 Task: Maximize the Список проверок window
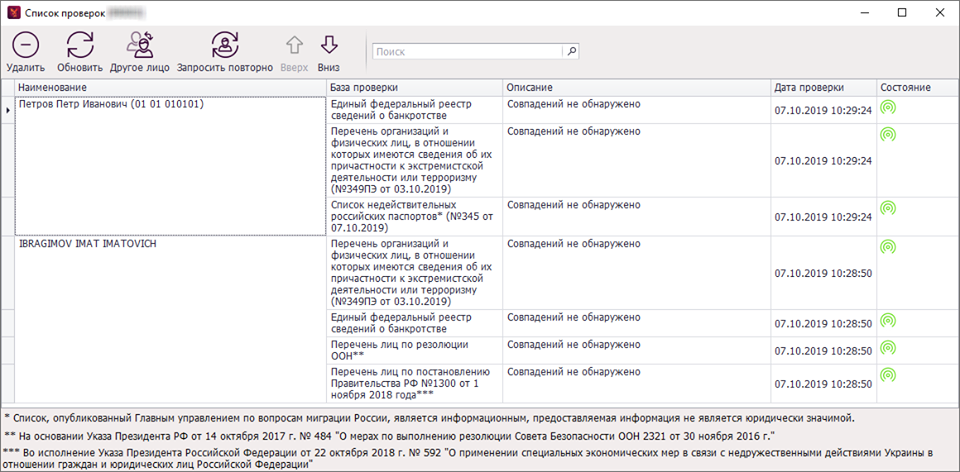point(902,13)
